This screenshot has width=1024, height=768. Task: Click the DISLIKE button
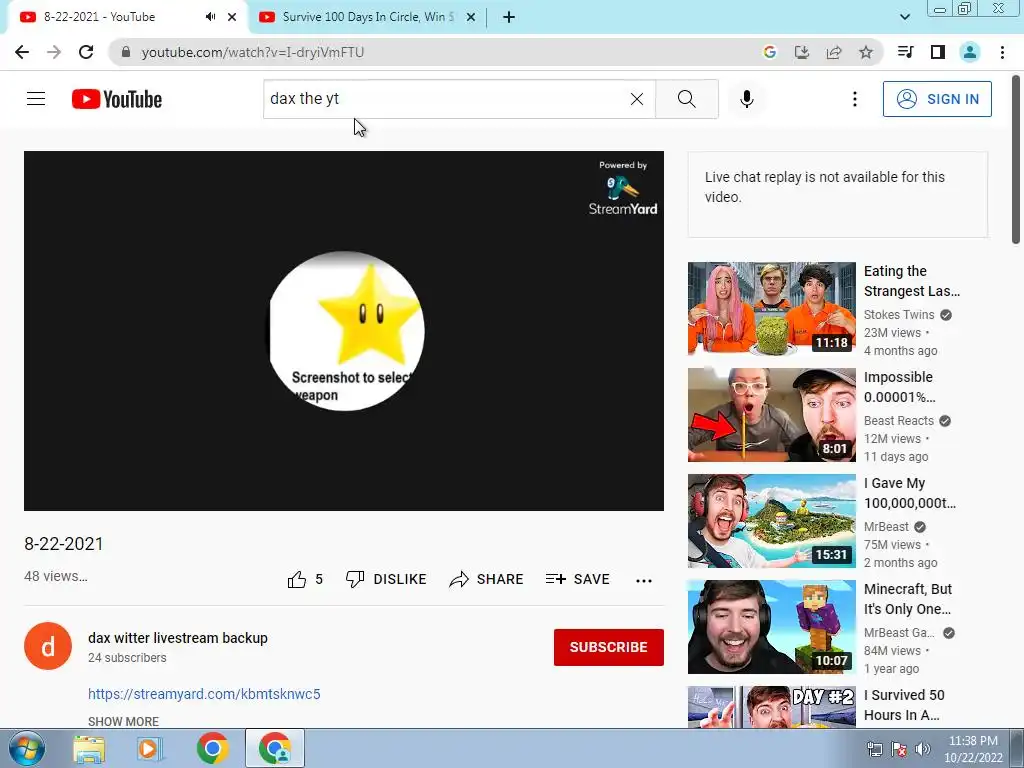pos(387,579)
